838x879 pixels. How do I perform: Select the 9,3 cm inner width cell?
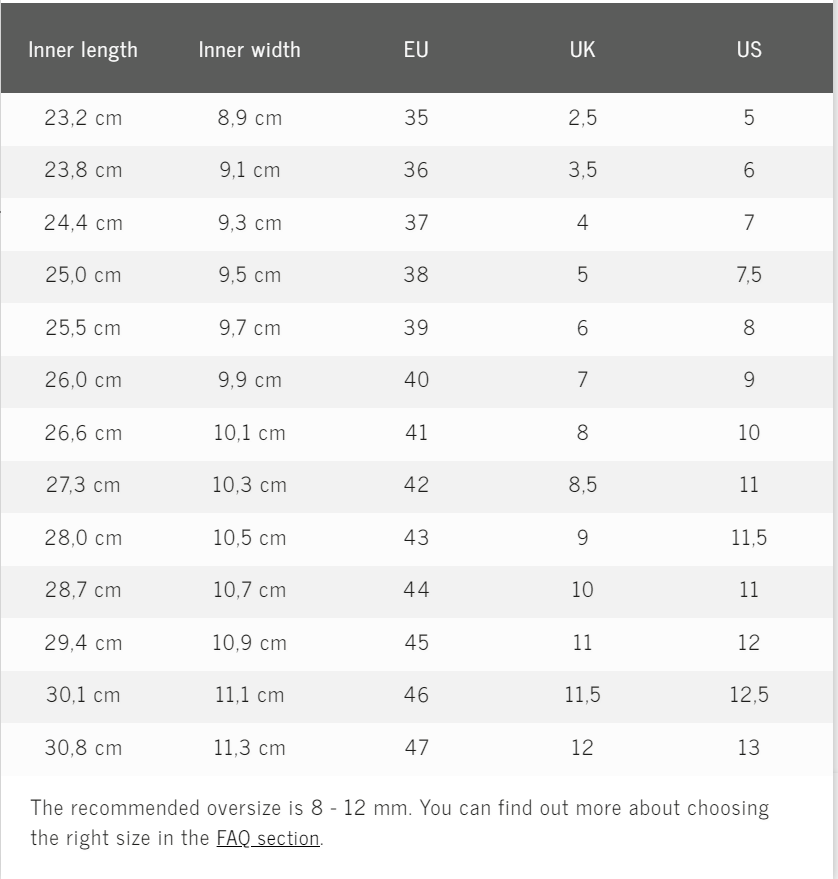click(249, 223)
